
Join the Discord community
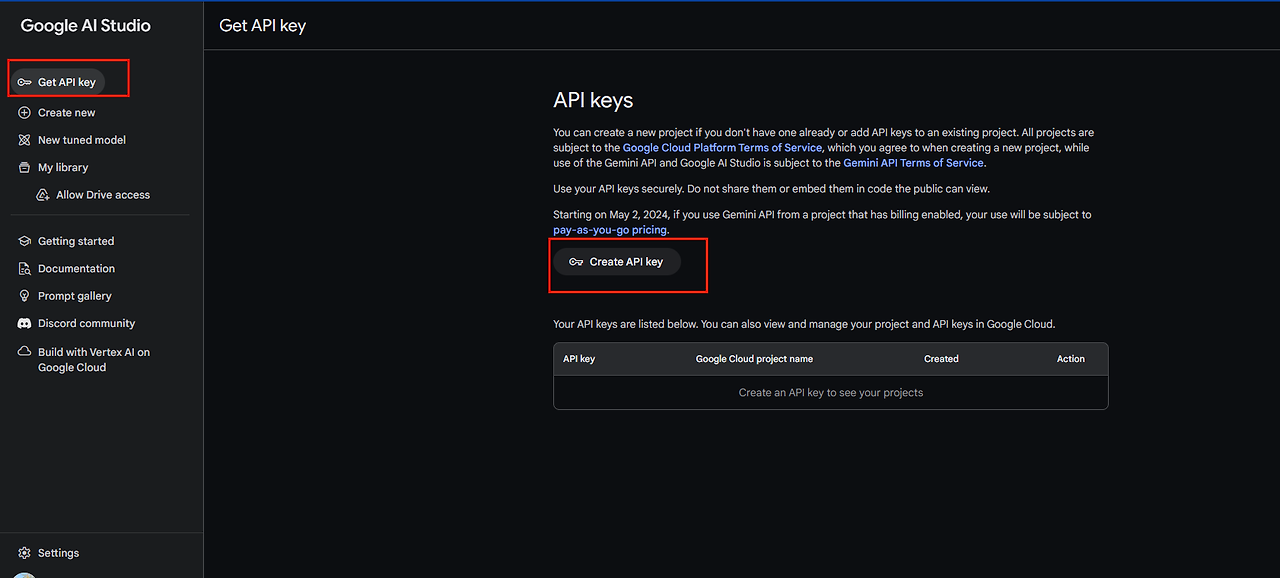pyautogui.click(x=86, y=323)
